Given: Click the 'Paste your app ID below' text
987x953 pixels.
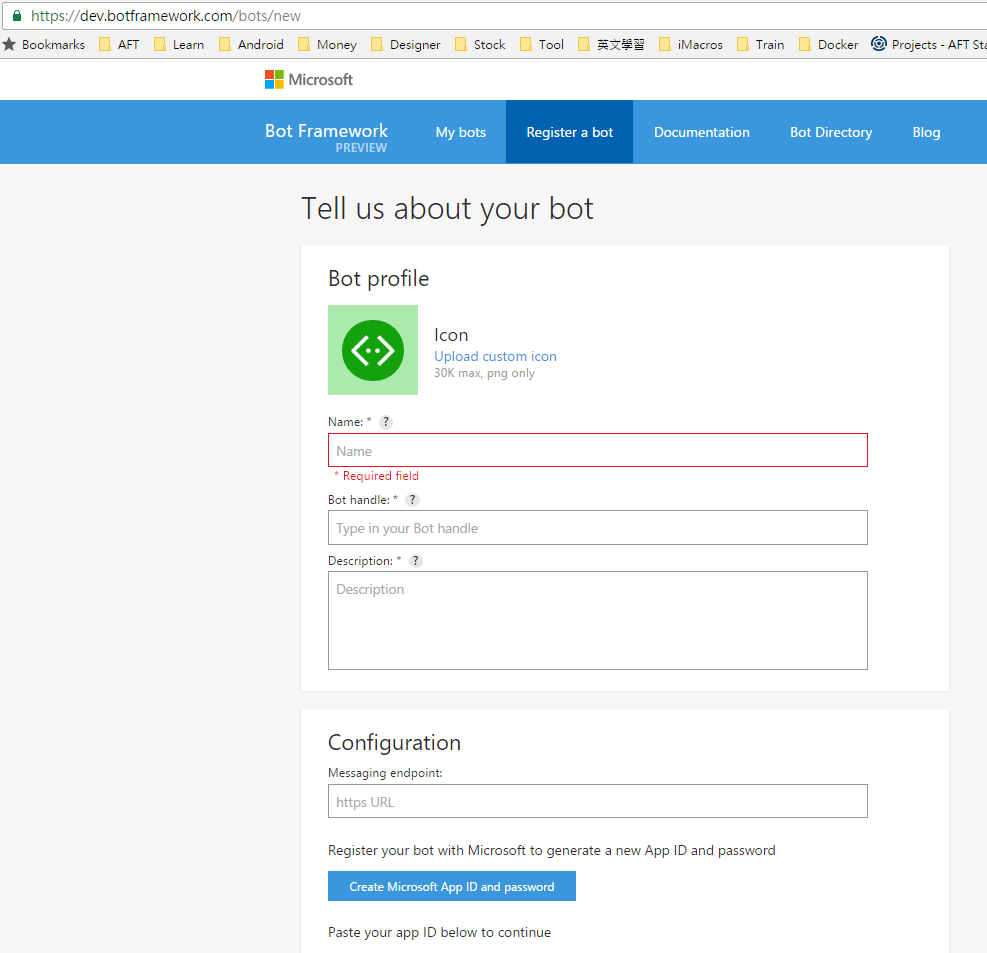Looking at the screenshot, I should pyautogui.click(x=439, y=932).
